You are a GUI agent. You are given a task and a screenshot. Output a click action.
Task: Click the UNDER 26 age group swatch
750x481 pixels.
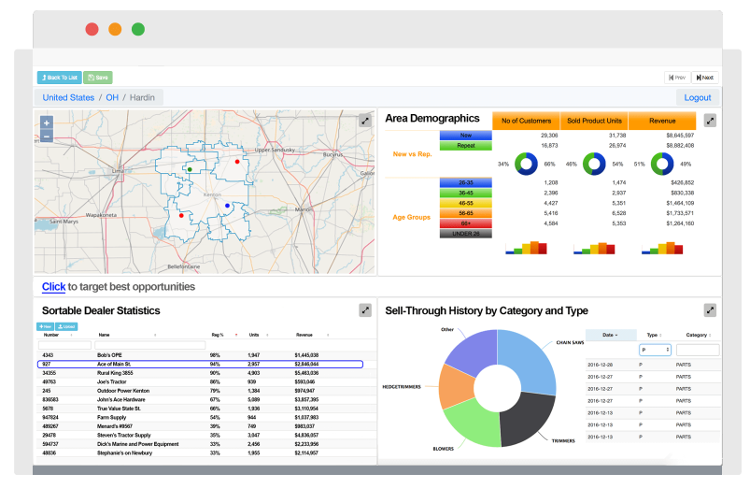pyautogui.click(x=466, y=233)
